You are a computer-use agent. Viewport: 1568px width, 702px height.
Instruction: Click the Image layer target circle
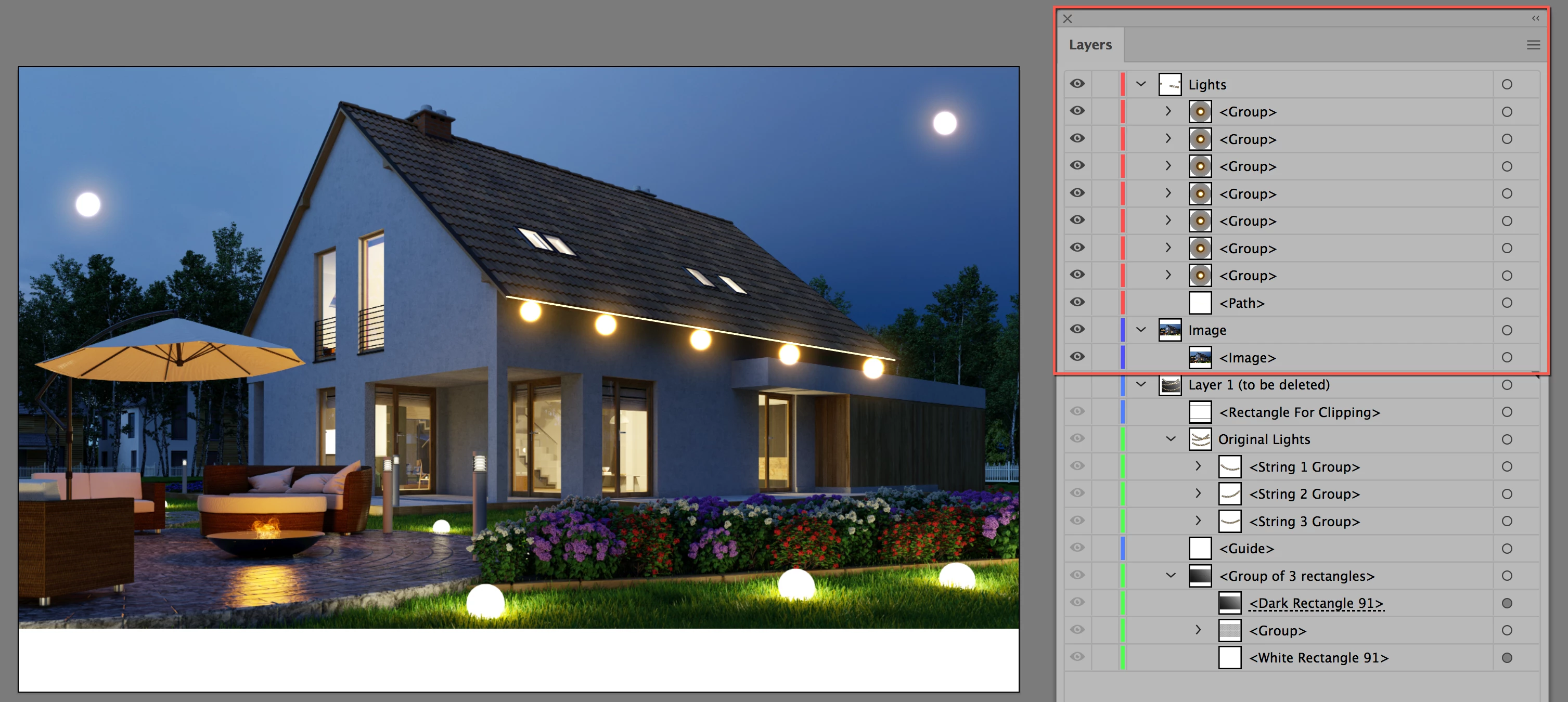pyautogui.click(x=1507, y=330)
